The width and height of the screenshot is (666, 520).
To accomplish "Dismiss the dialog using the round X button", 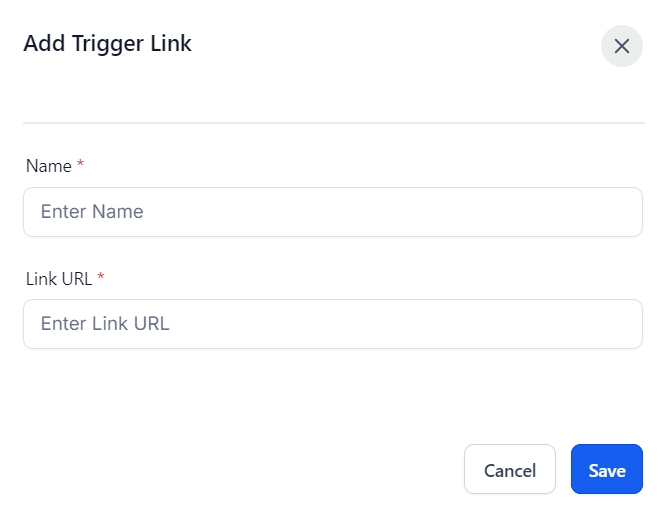I will (621, 46).
